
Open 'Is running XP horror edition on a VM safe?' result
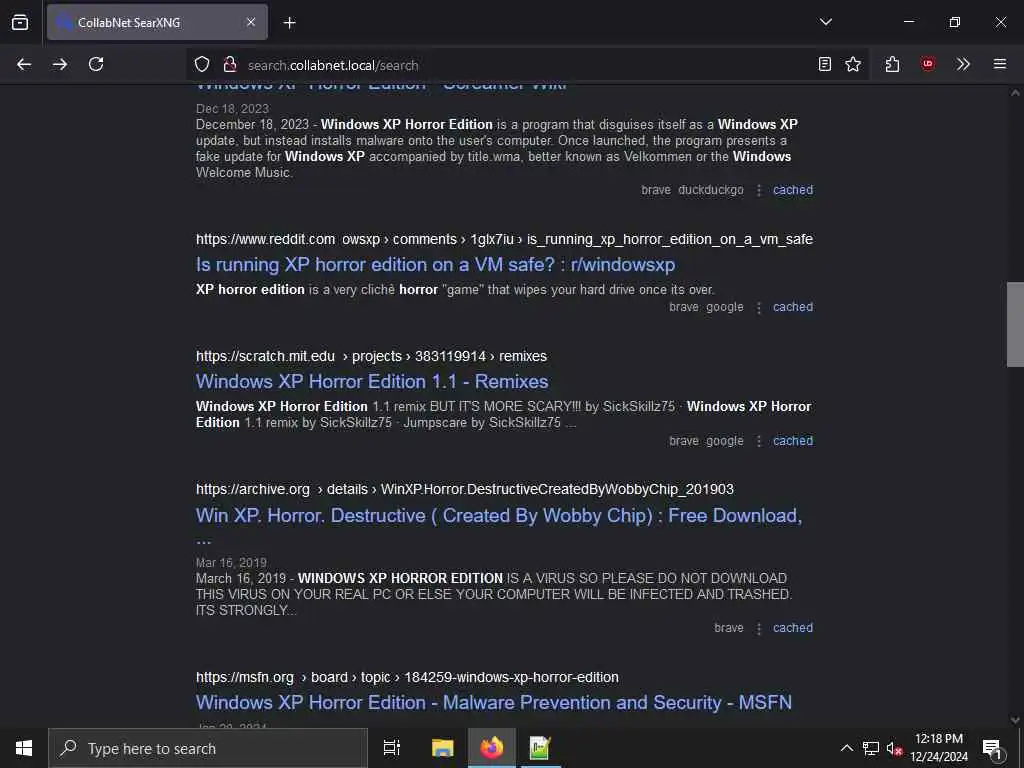coord(436,264)
